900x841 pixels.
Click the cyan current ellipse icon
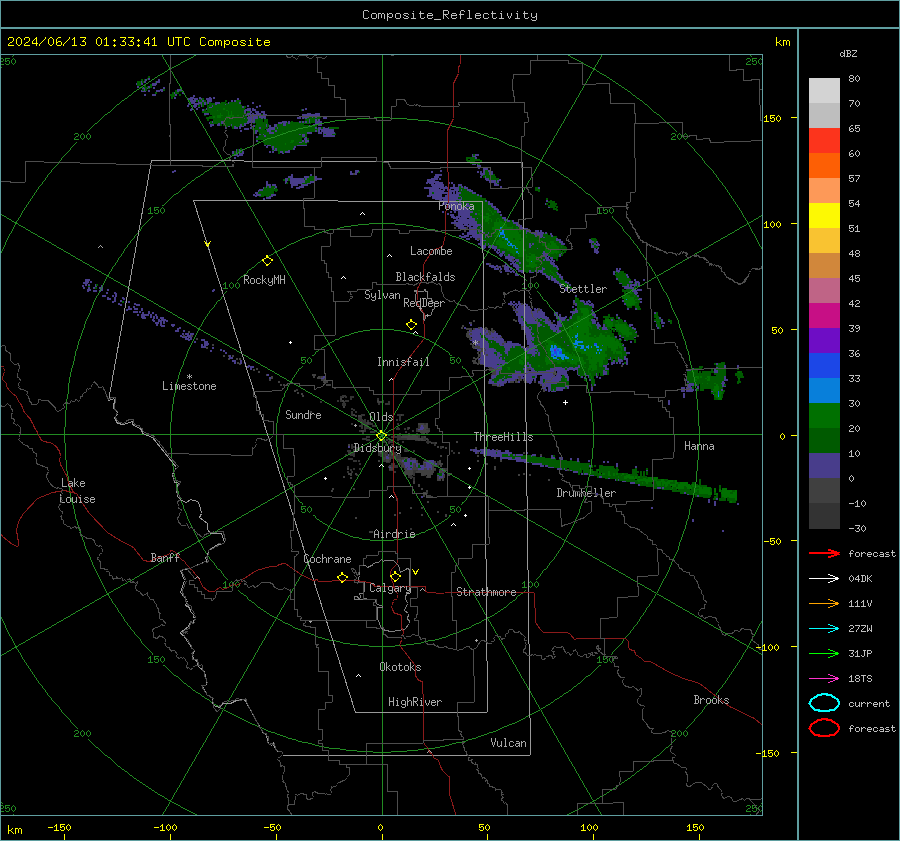point(824,703)
